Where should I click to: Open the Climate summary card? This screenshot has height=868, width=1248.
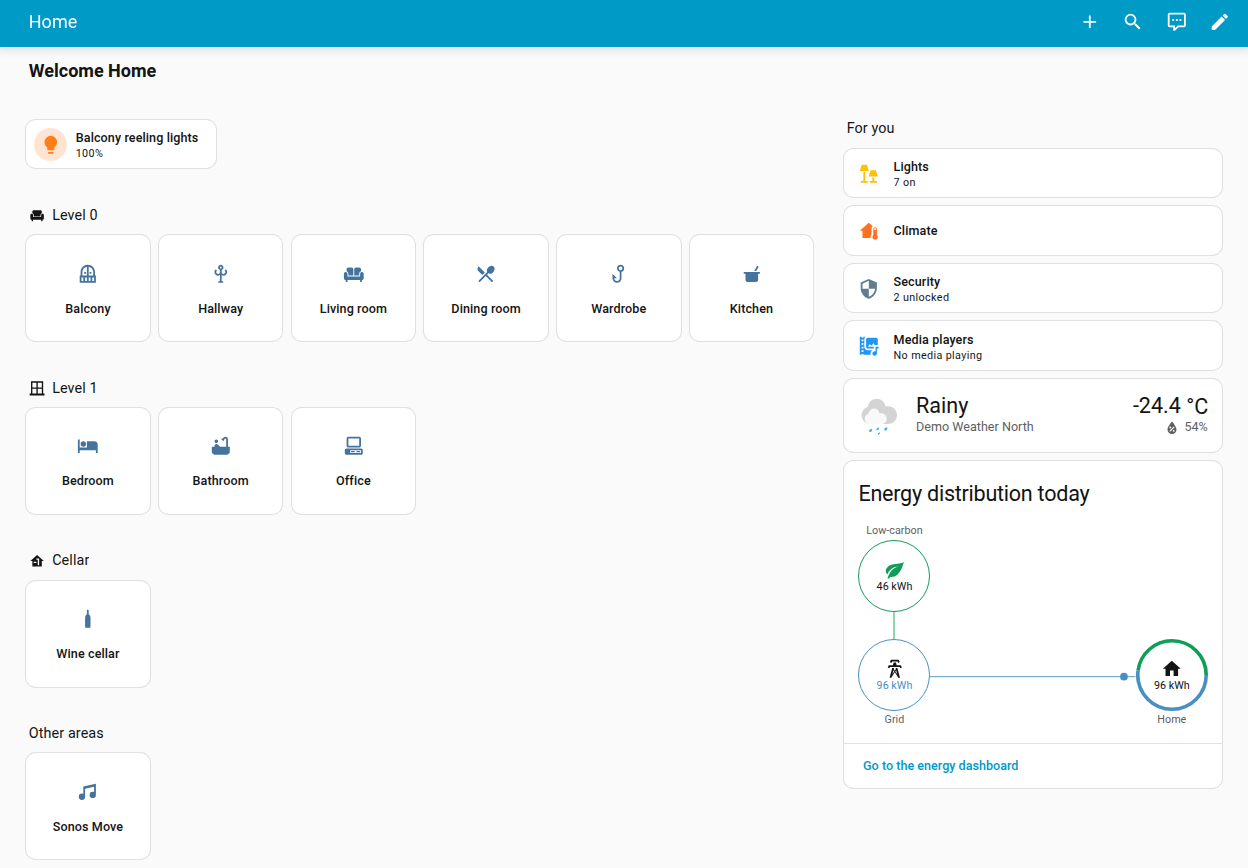point(1033,230)
